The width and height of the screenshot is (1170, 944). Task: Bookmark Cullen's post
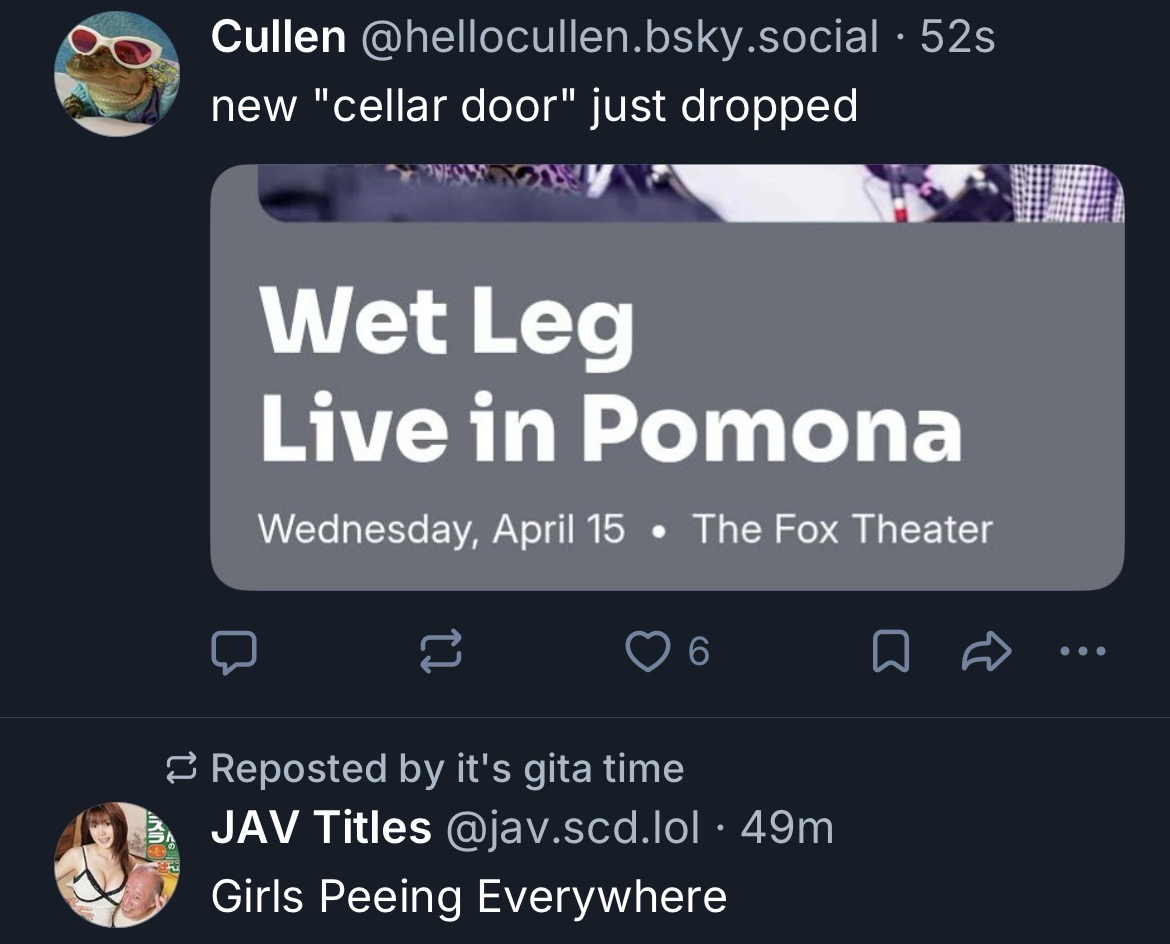[889, 653]
